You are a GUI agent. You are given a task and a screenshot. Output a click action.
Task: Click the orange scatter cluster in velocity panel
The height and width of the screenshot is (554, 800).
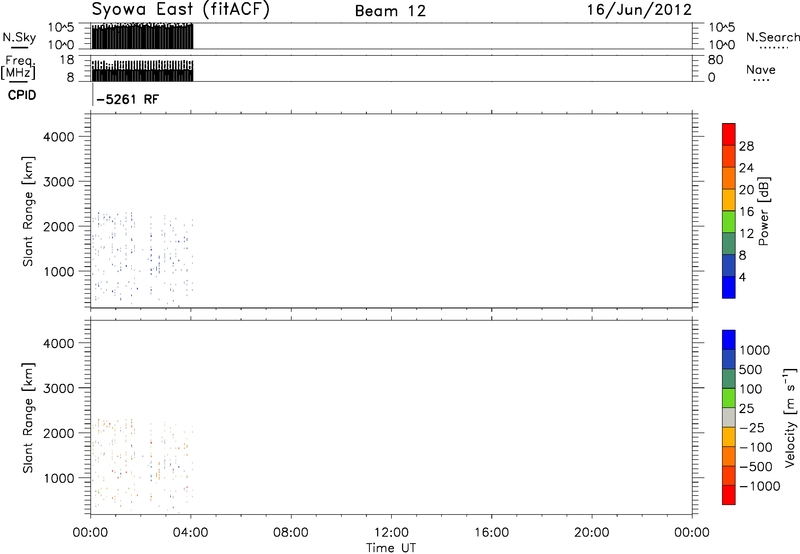tap(142, 465)
